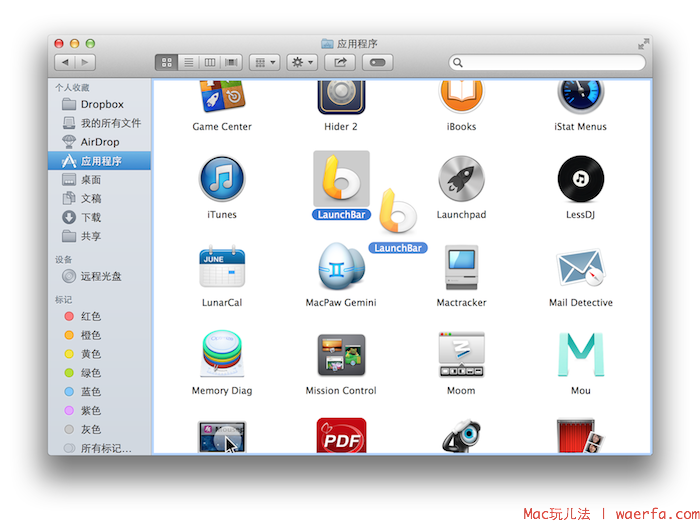Select the Mission Control app icon

point(341,355)
